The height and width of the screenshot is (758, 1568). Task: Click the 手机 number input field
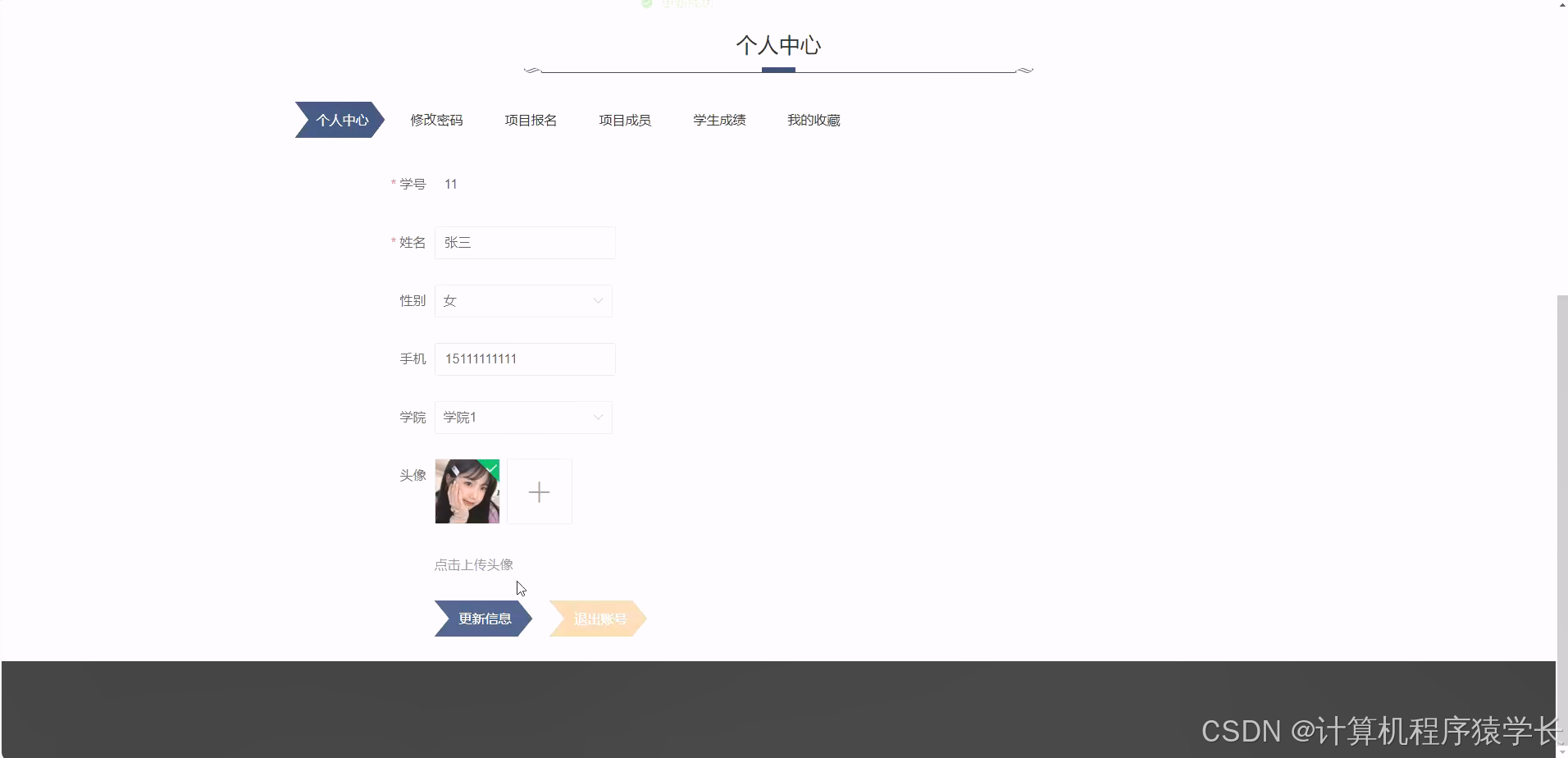pos(525,359)
